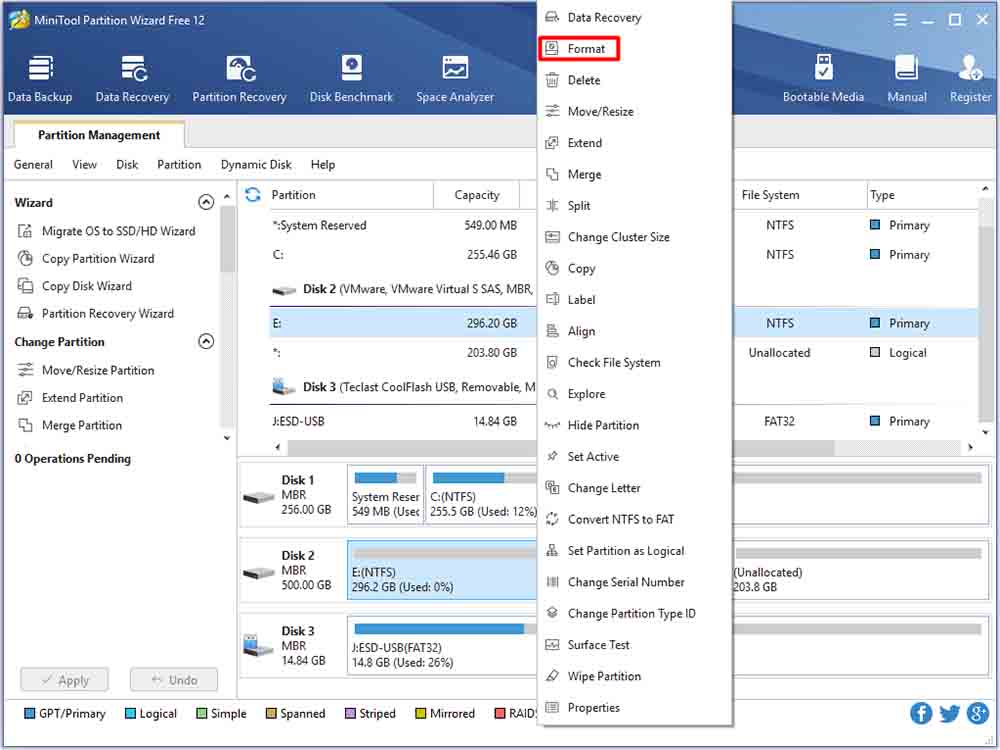Start the Partition Recovery Wizard
Viewport: 1000px width, 750px height.
point(96,313)
